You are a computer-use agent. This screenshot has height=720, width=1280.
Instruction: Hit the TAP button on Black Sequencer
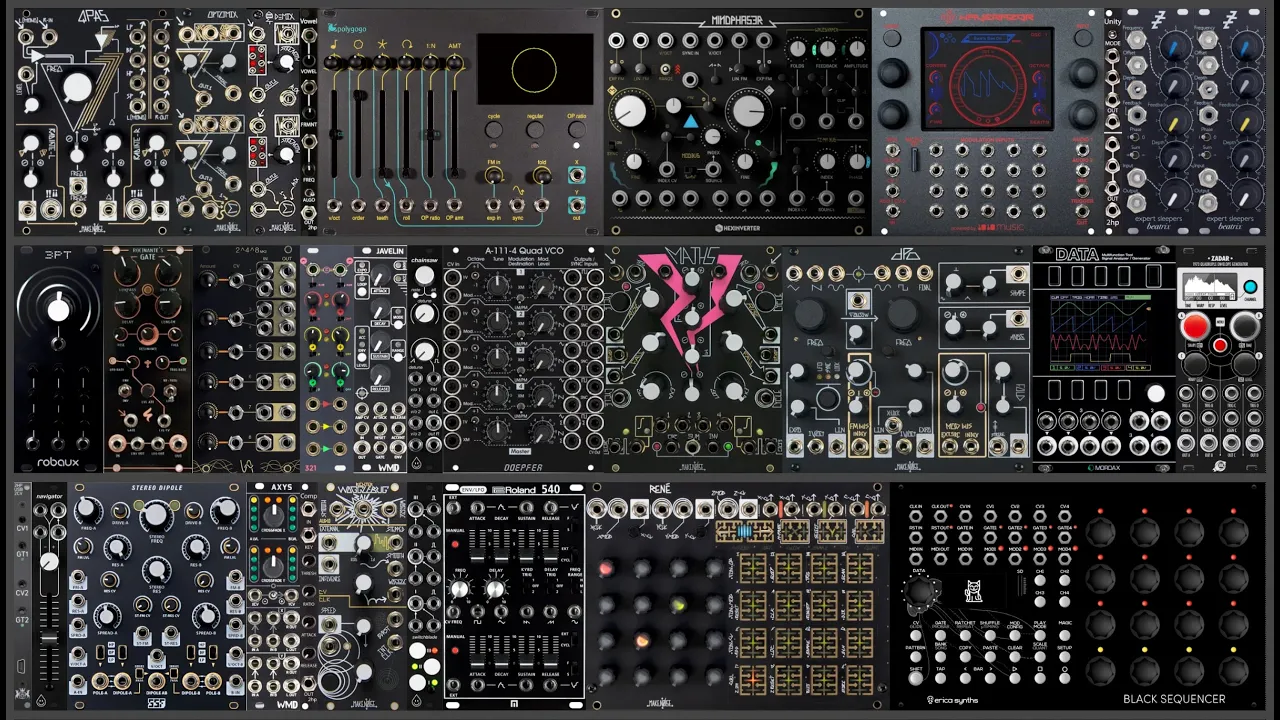(940, 678)
